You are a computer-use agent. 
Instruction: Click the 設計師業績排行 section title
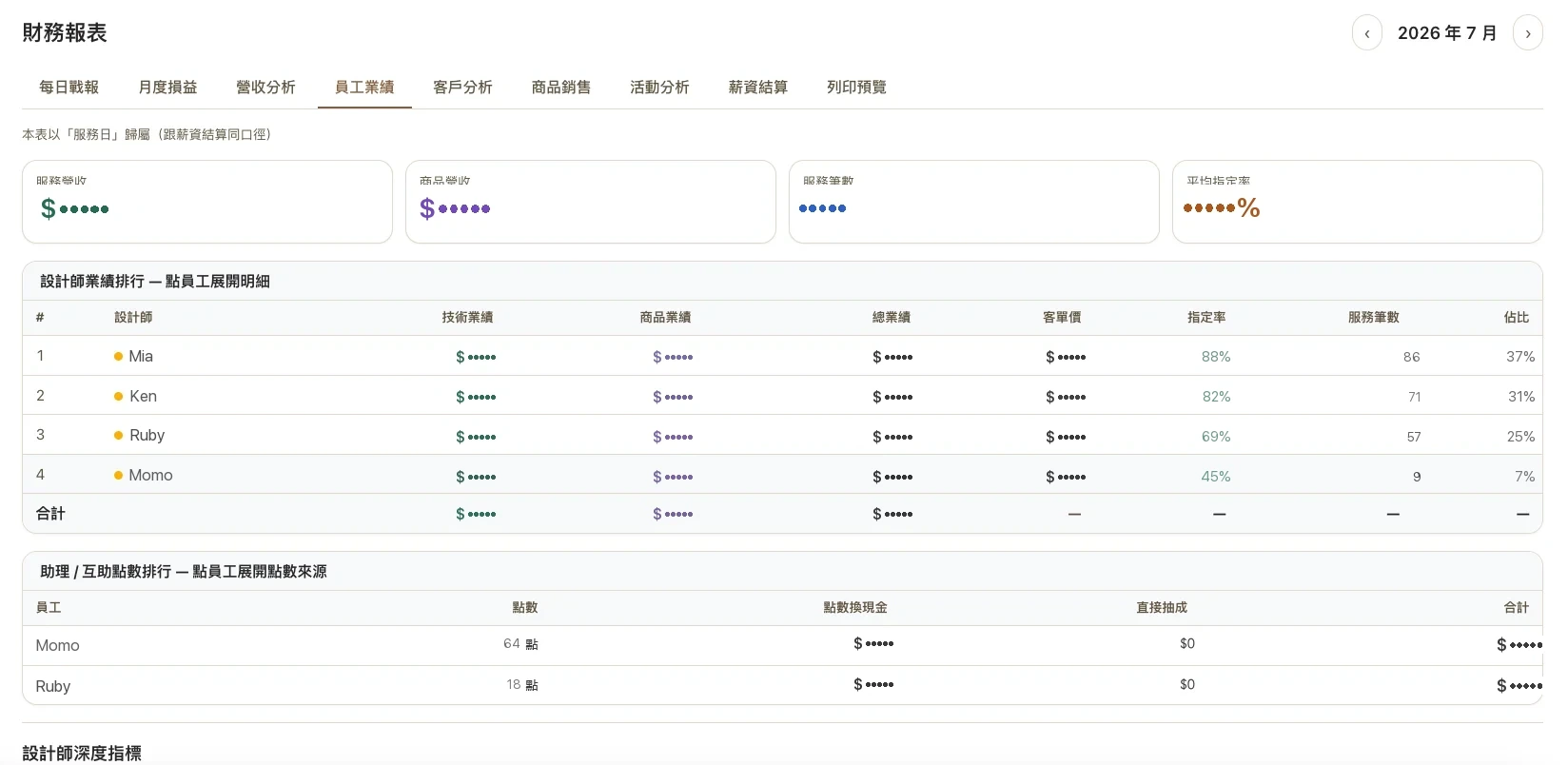155,282
